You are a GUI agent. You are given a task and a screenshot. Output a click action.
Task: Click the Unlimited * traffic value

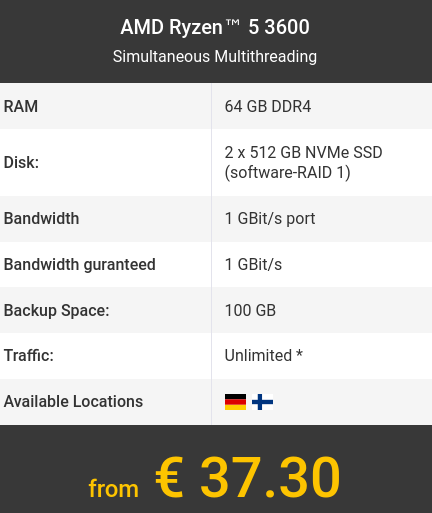coord(264,355)
